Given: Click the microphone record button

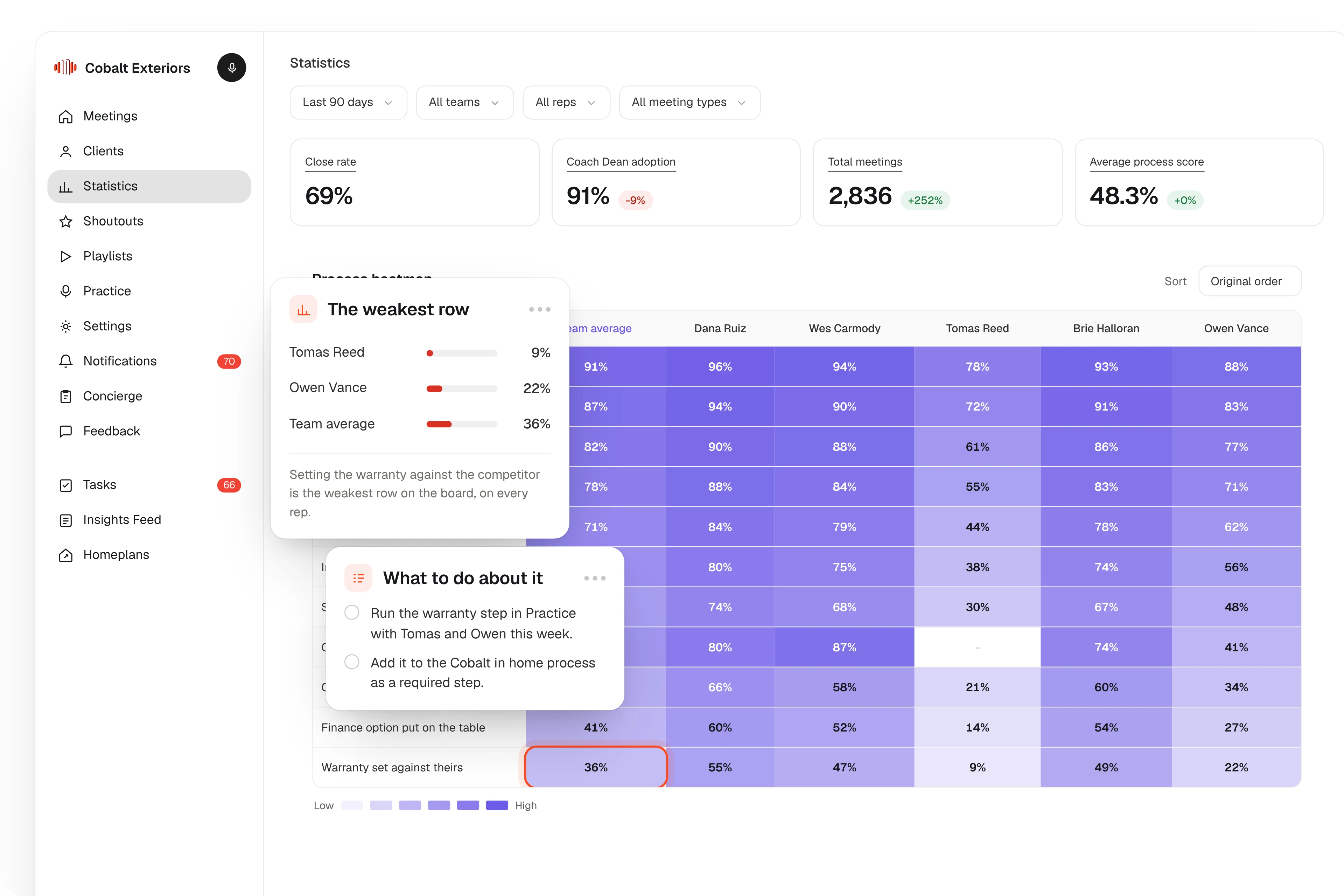Looking at the screenshot, I should pos(231,68).
